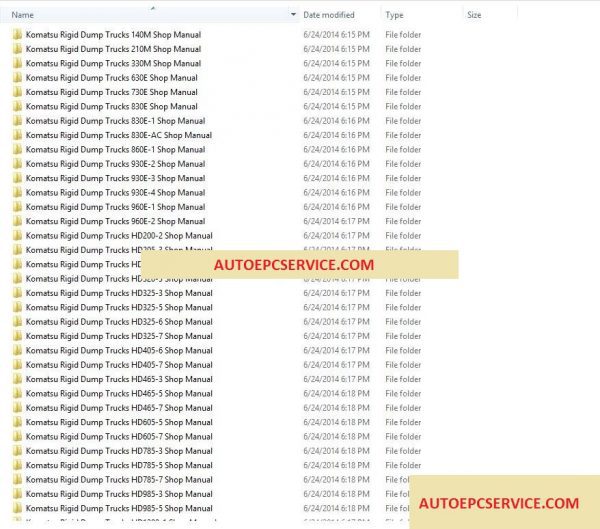Select 'Komatsu Rigid Dump Trucks HD465-3 Shop Manual' name

119,379
